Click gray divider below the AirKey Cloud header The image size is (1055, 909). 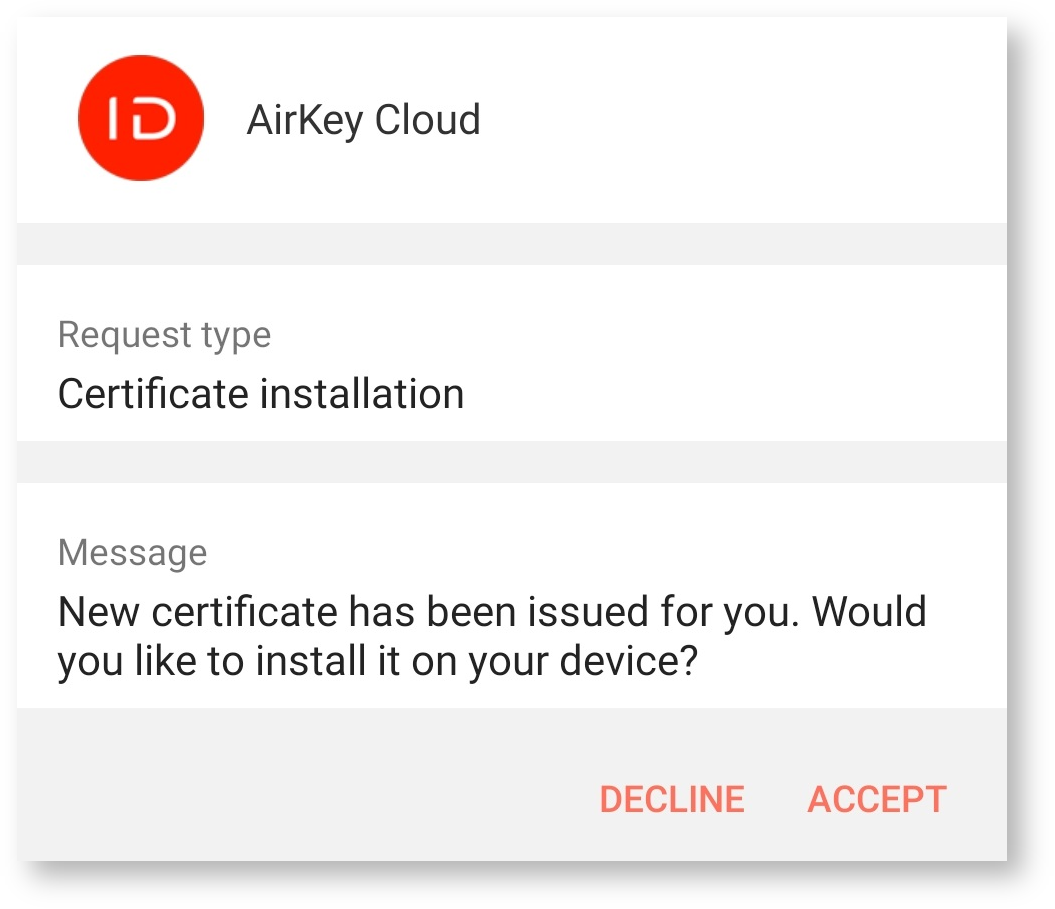(511, 244)
